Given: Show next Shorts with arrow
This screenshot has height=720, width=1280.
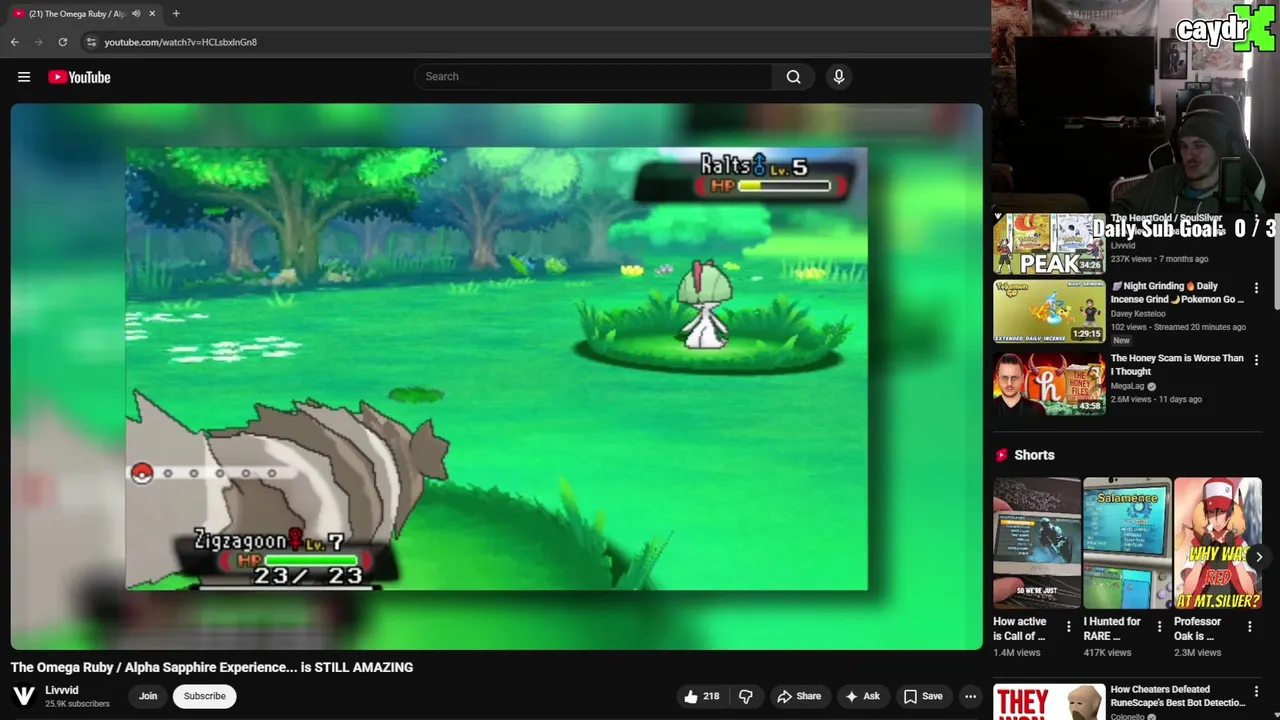Looking at the screenshot, I should point(1259,557).
